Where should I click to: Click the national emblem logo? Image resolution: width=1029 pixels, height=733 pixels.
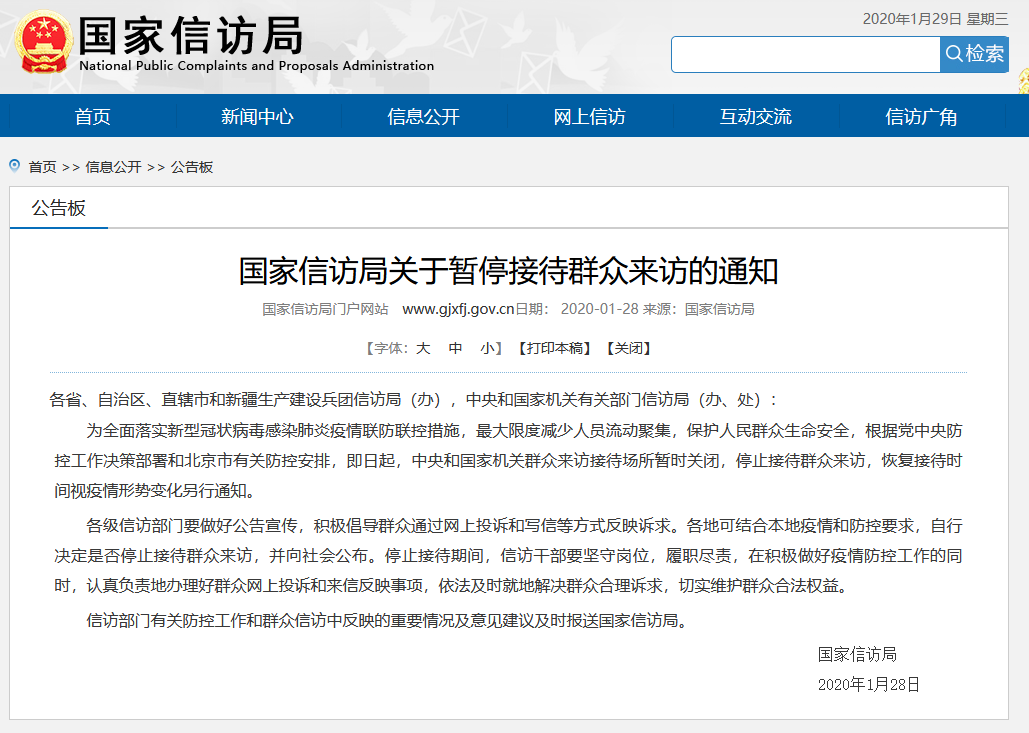[43, 41]
